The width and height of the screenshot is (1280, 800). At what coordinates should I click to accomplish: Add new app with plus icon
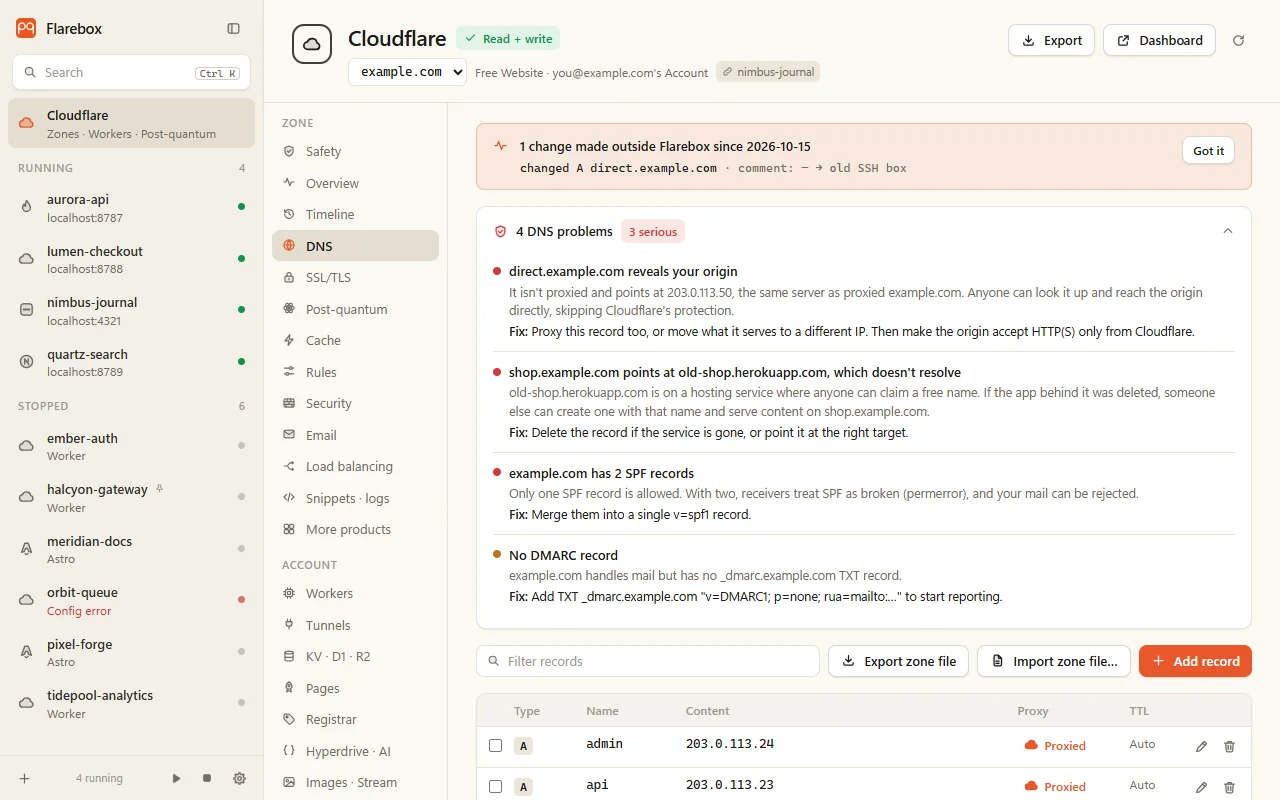click(x=25, y=778)
